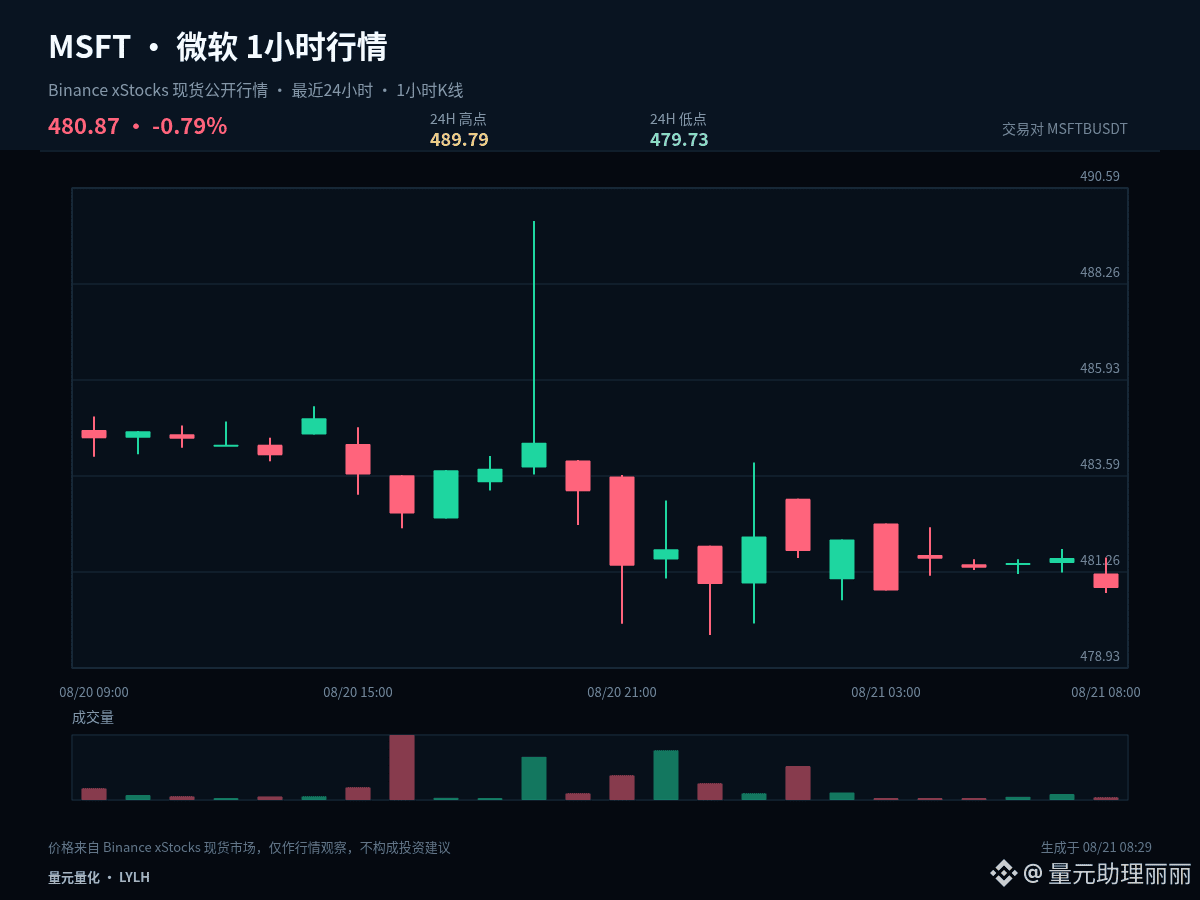Click the time label '08/20 21:00'
1200x900 pixels.
pos(622,692)
